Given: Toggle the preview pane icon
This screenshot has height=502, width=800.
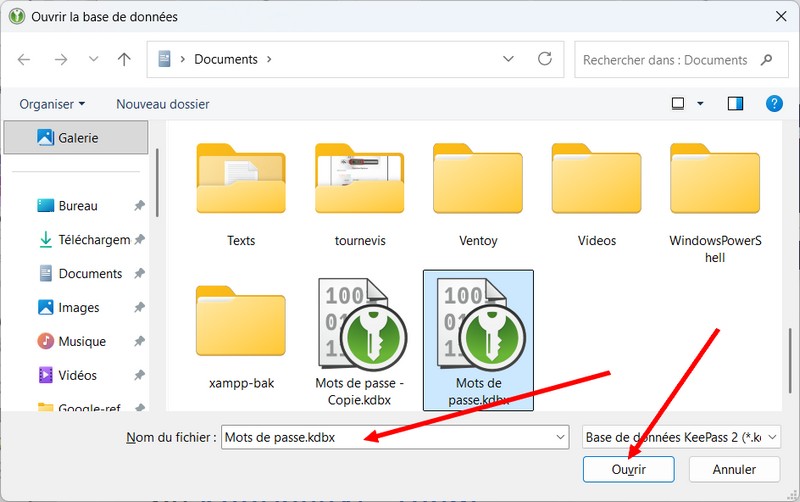Looking at the screenshot, I should point(736,103).
